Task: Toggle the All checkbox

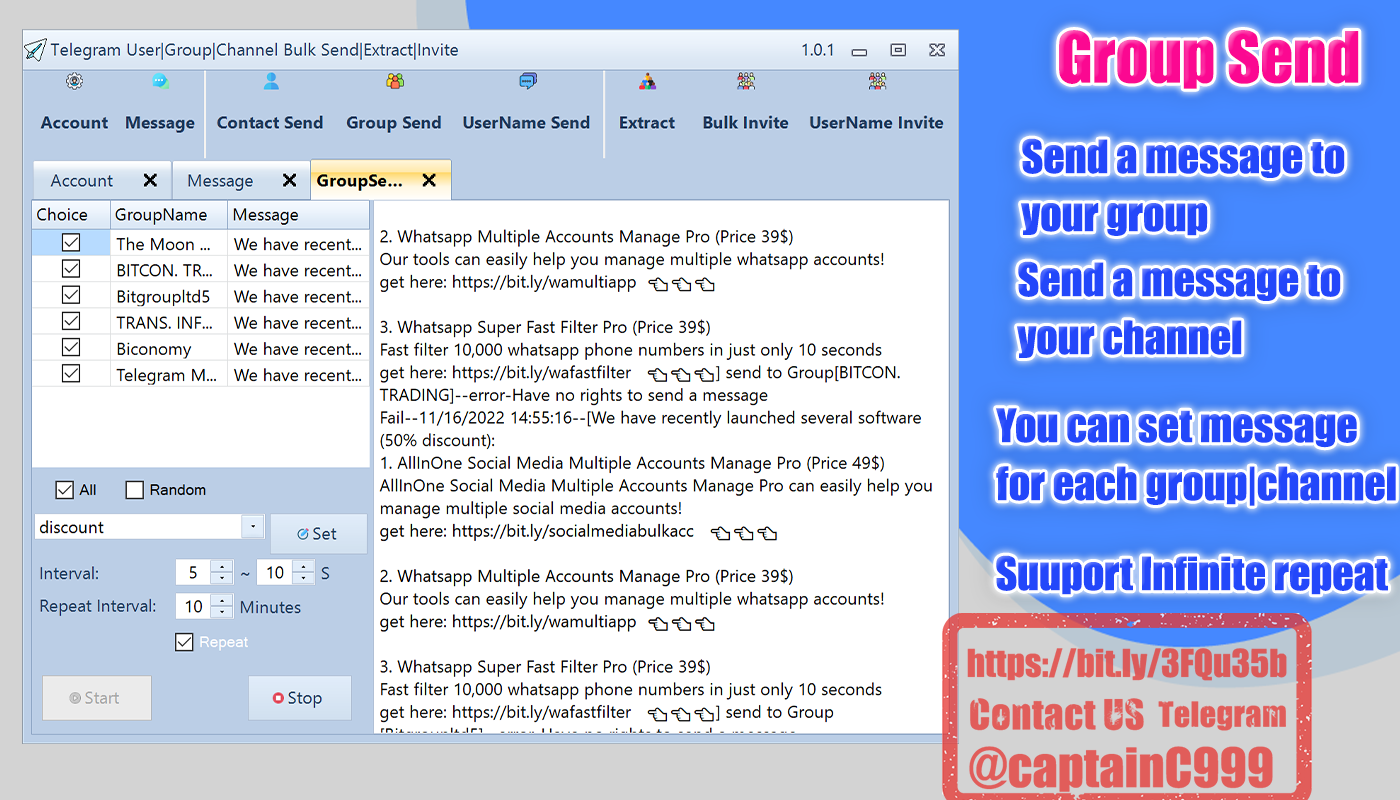Action: tap(65, 490)
